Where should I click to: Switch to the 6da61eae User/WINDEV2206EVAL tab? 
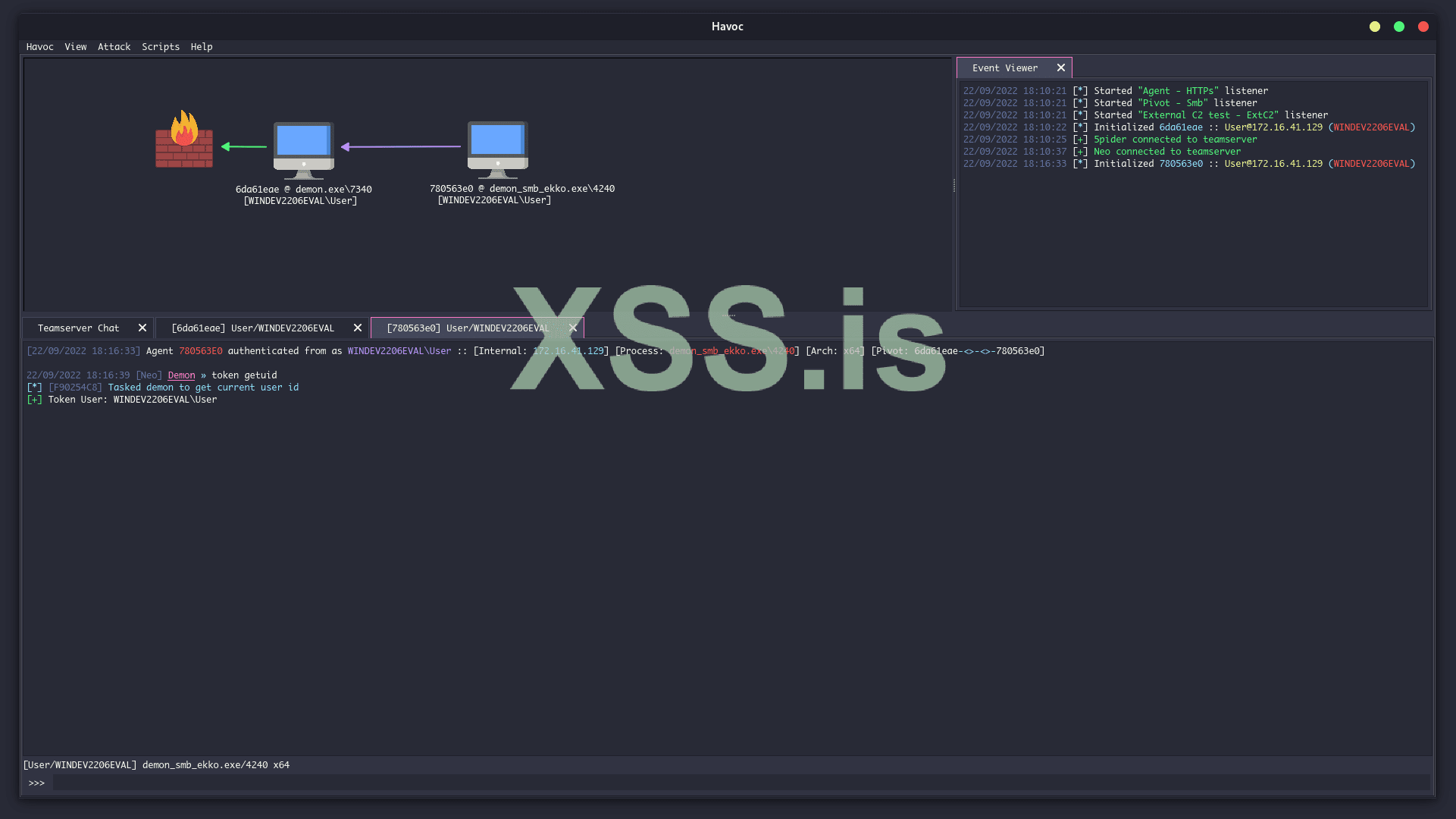(252, 328)
